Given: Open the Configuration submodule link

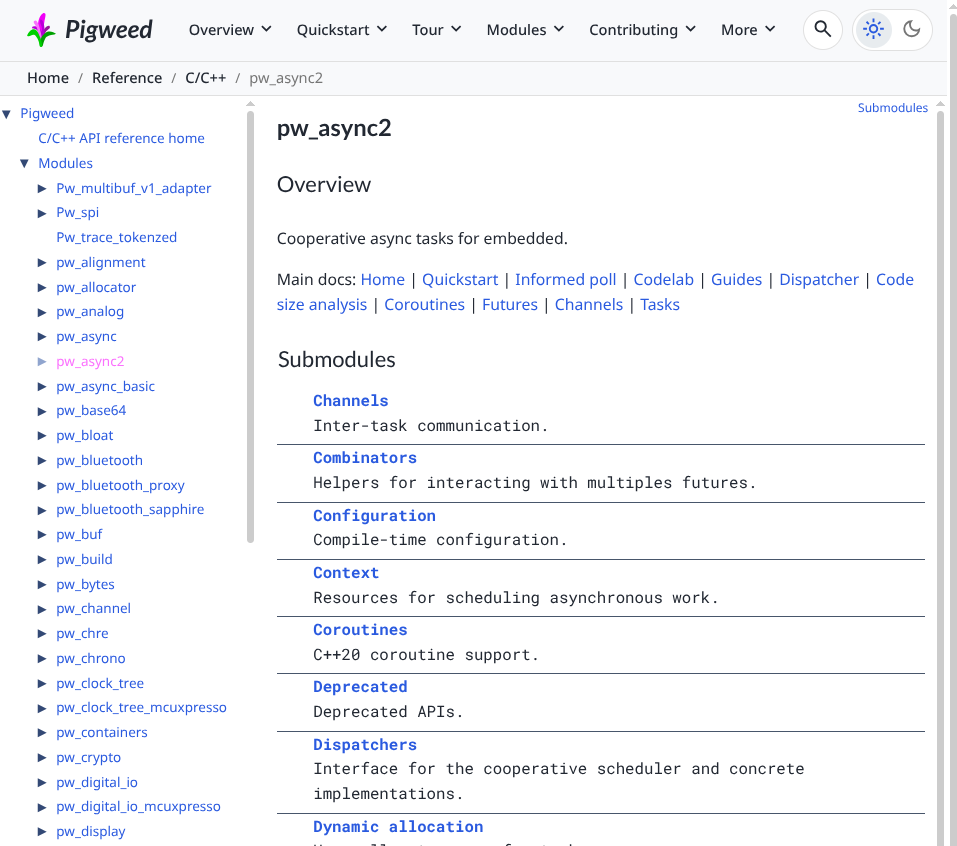Looking at the screenshot, I should (x=374, y=516).
